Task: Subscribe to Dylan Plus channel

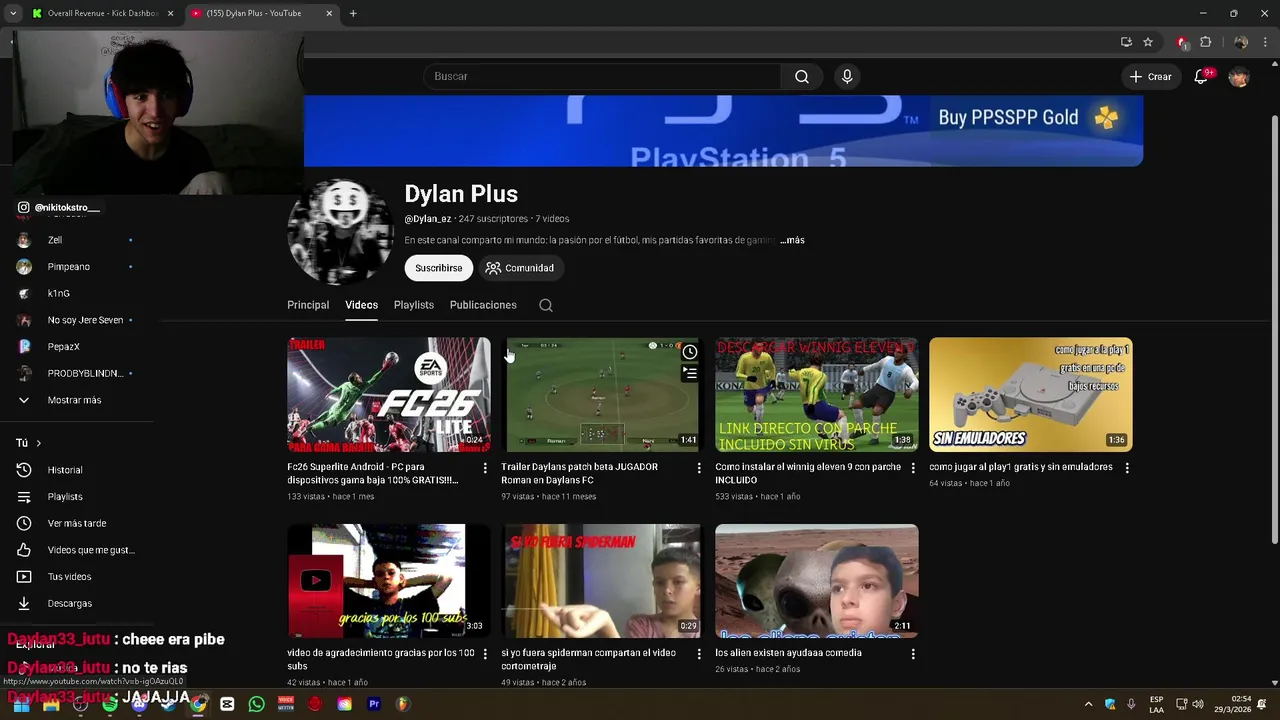Action: (439, 268)
